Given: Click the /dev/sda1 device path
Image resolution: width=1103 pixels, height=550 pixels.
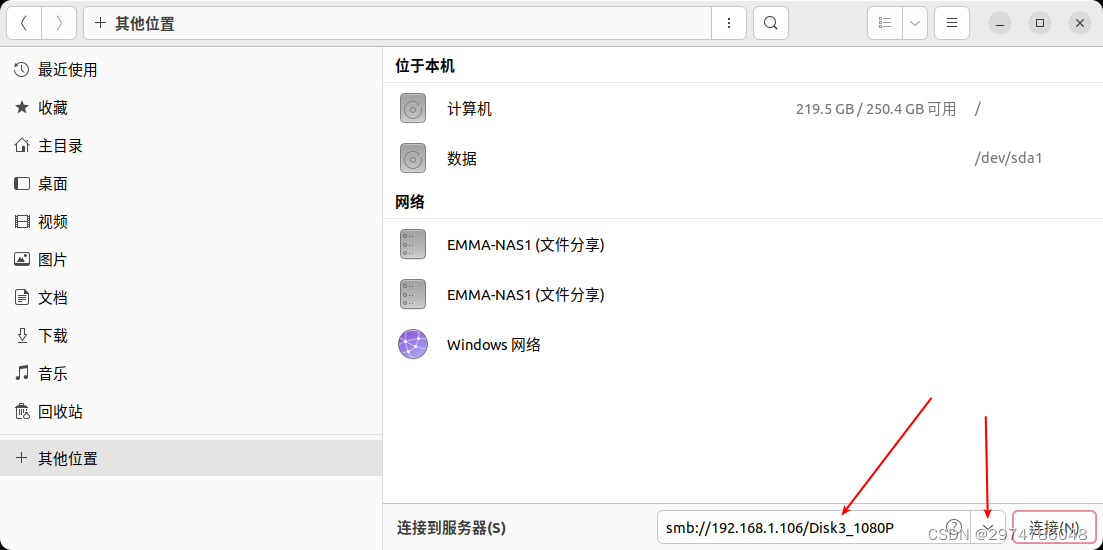Looking at the screenshot, I should [1008, 159].
